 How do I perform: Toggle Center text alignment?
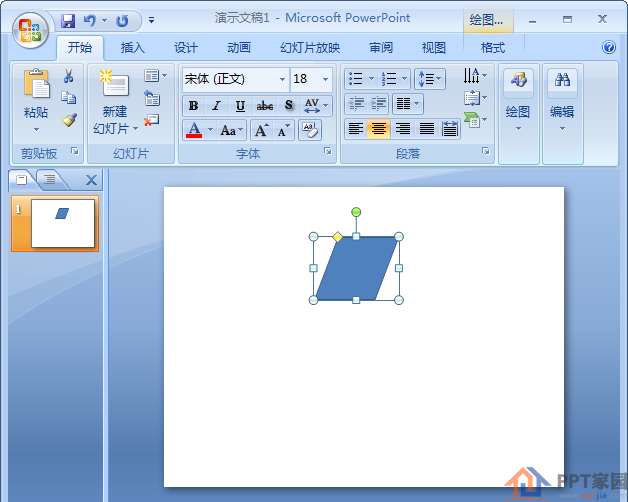pos(378,129)
